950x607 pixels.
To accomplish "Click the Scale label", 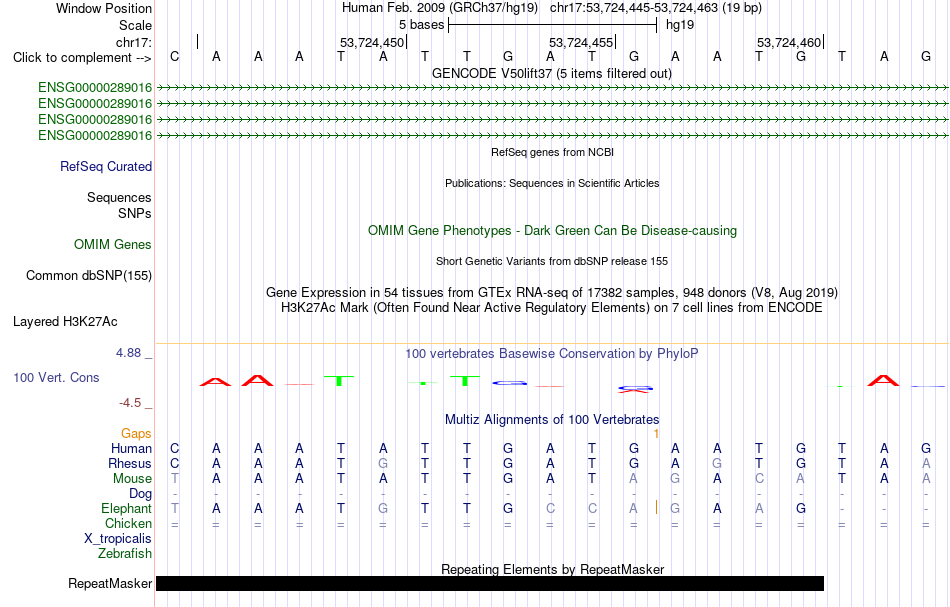I will [135, 25].
